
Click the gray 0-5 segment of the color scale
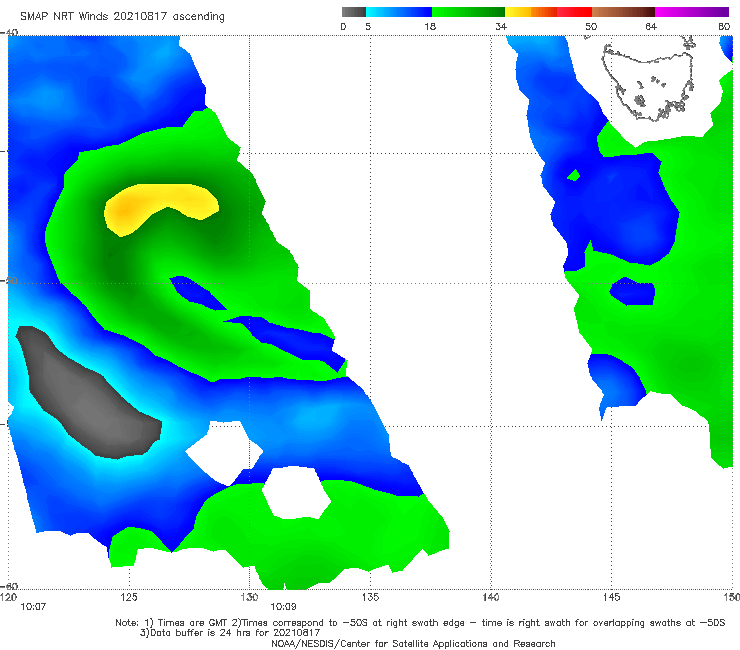click(x=353, y=12)
